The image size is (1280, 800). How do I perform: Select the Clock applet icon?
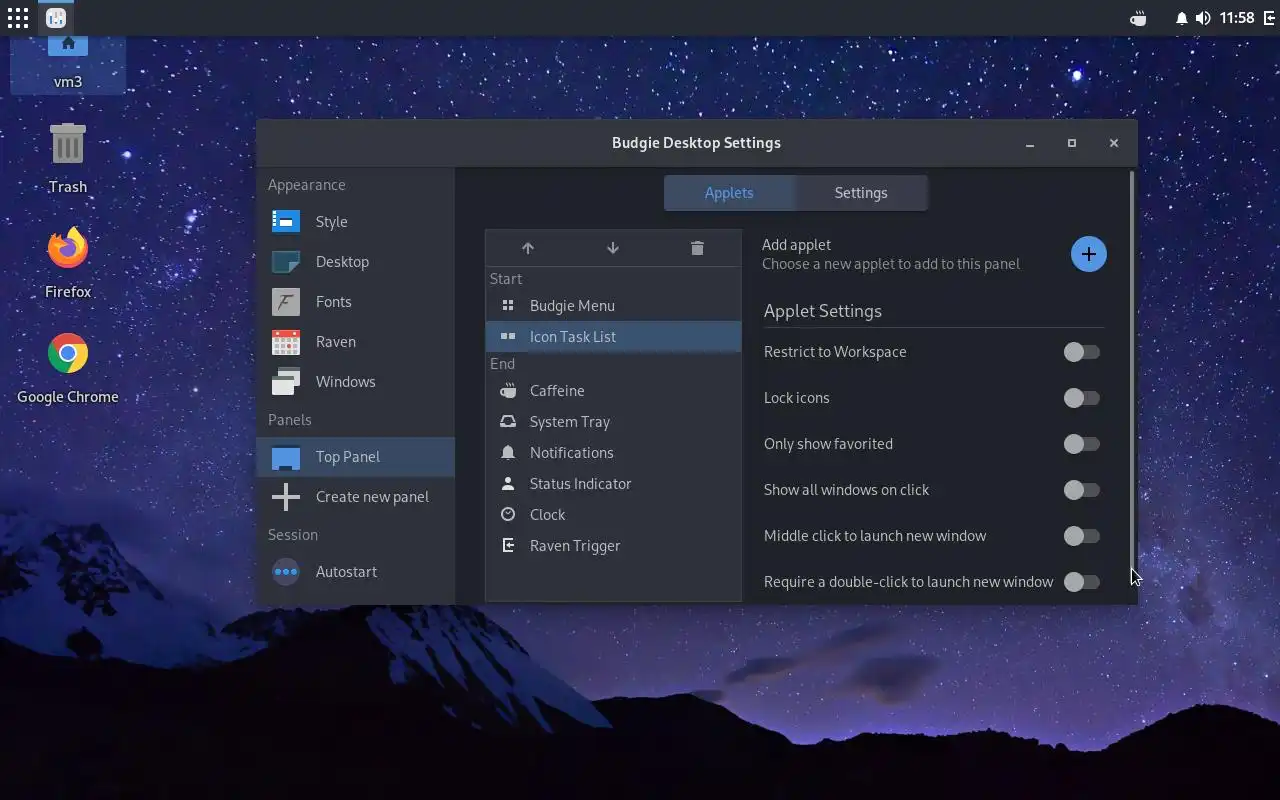[x=508, y=515]
